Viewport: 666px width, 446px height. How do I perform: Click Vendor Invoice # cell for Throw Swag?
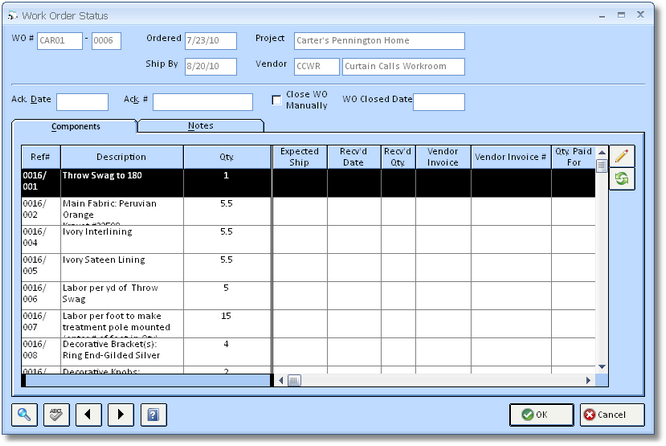point(511,183)
